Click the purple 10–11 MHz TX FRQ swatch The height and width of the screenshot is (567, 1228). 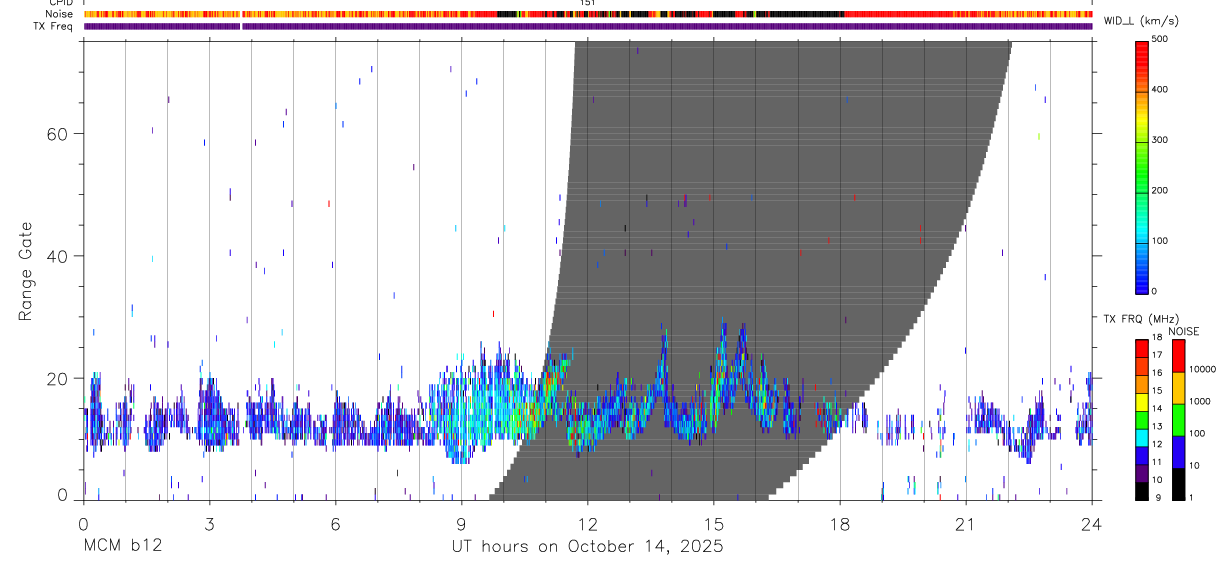click(1141, 472)
